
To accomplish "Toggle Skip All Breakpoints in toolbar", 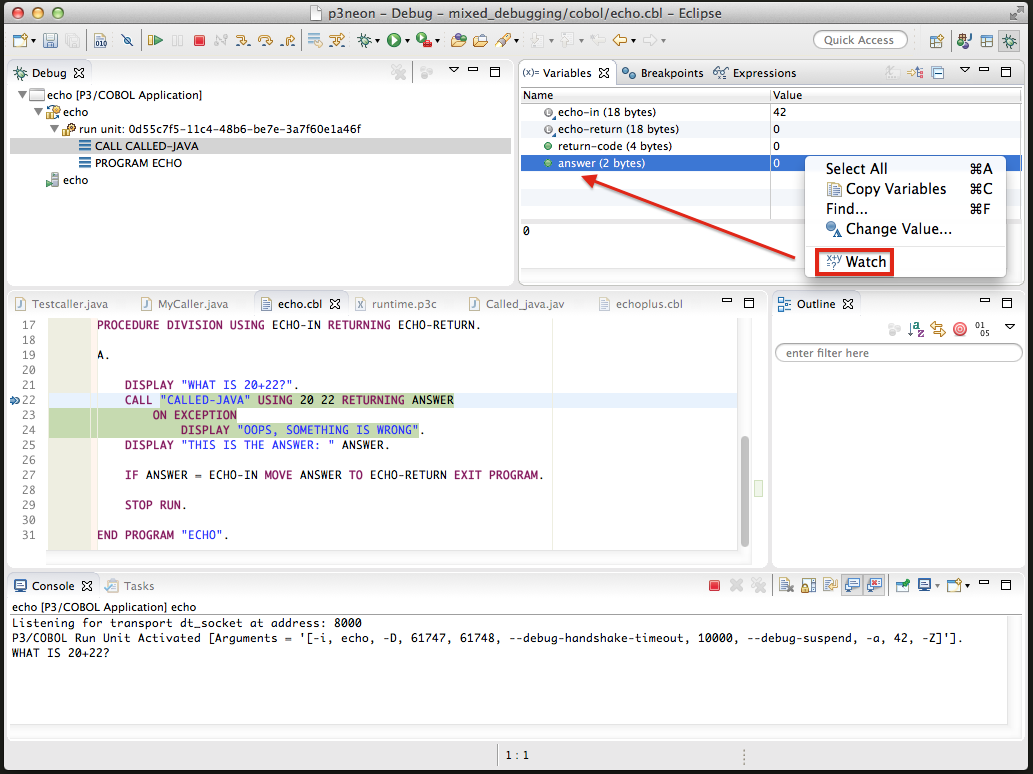I will point(127,41).
